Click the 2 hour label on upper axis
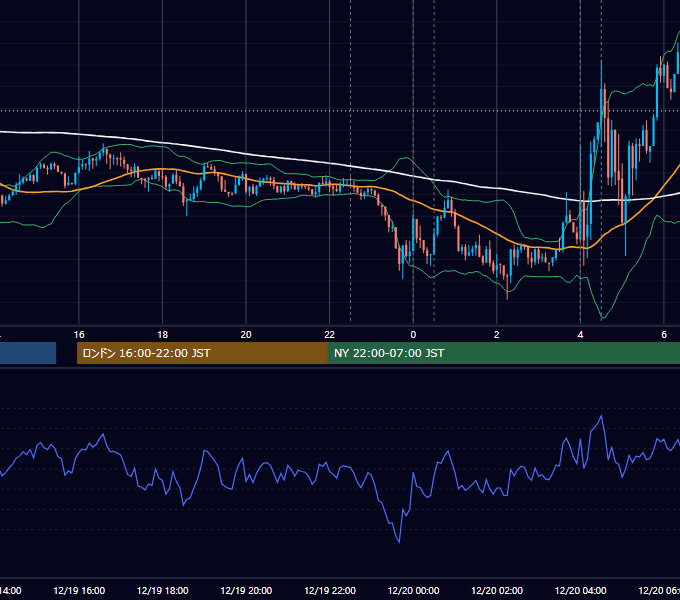Viewport: 680px width, 600px height. [x=497, y=334]
